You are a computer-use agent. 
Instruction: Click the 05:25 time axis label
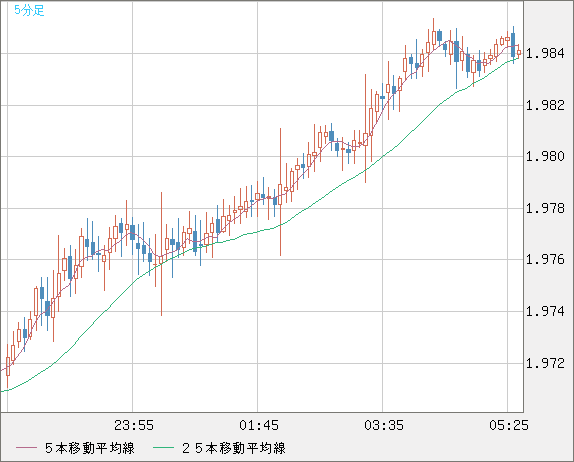coord(509,425)
